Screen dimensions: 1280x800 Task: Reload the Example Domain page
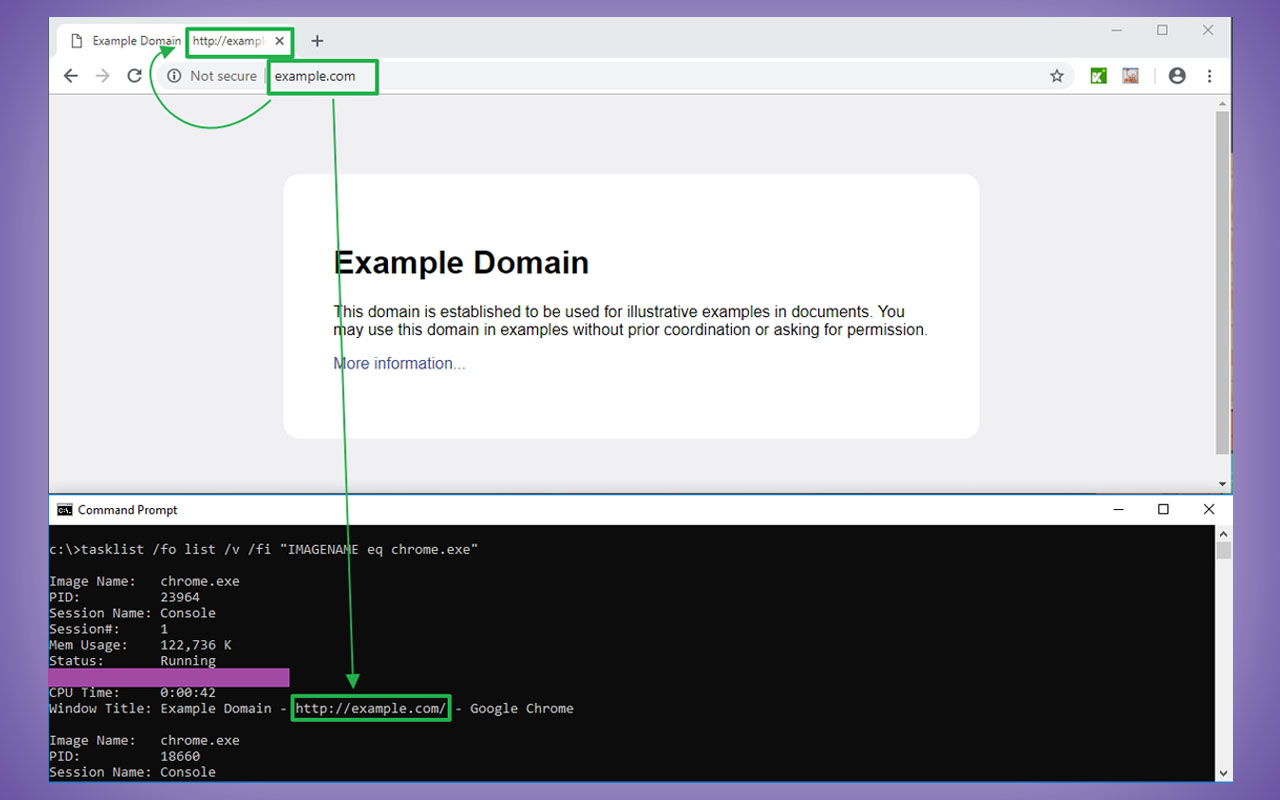coord(134,75)
